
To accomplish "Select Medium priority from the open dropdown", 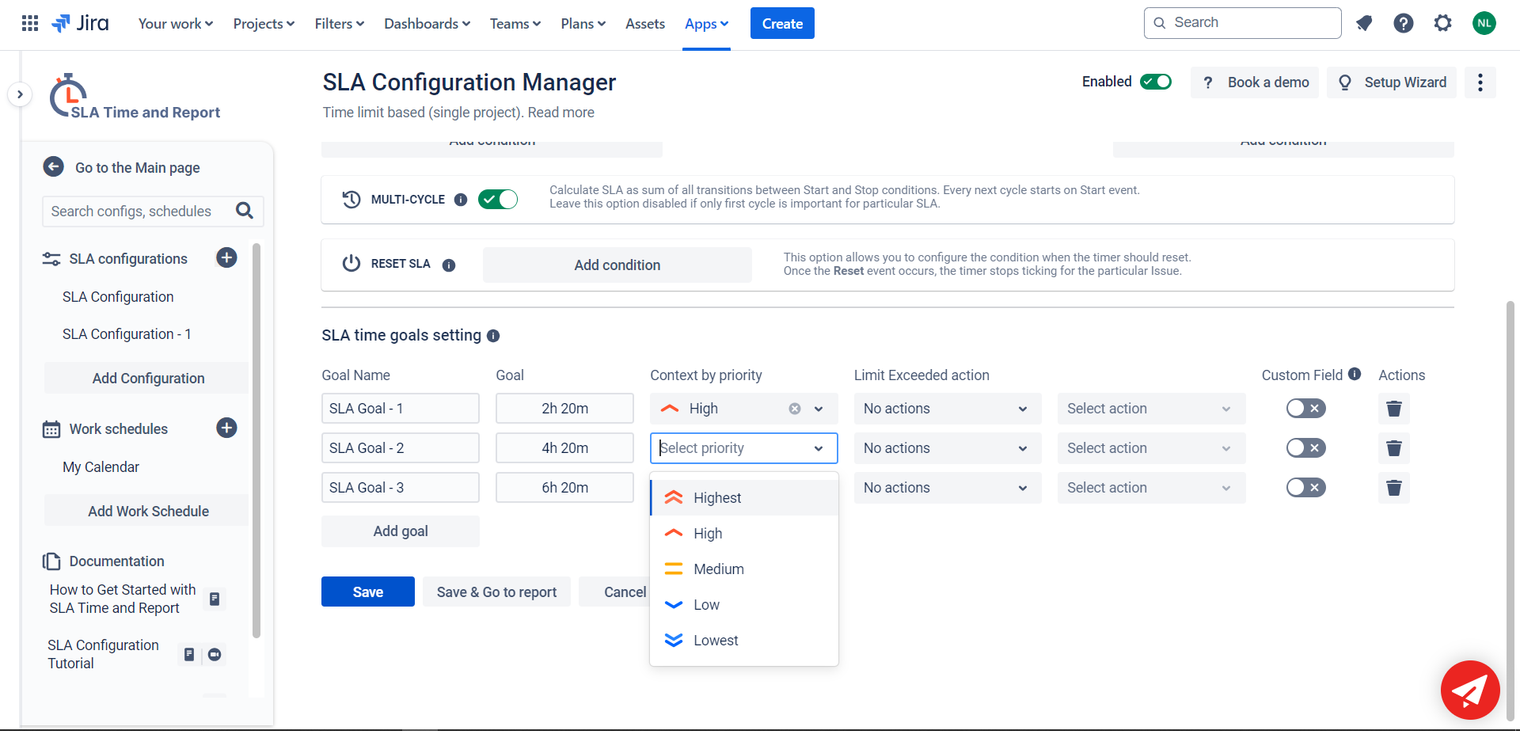I will point(718,568).
